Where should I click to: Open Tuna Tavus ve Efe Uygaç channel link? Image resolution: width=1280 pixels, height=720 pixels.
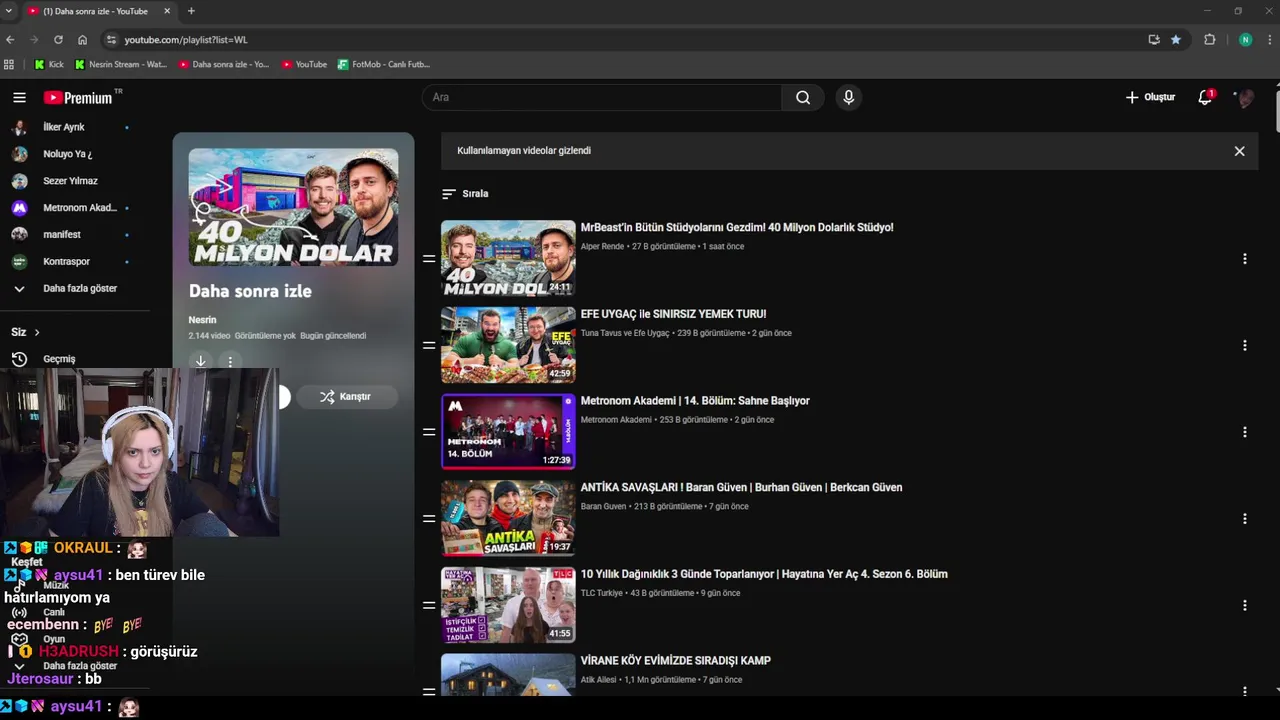click(625, 333)
